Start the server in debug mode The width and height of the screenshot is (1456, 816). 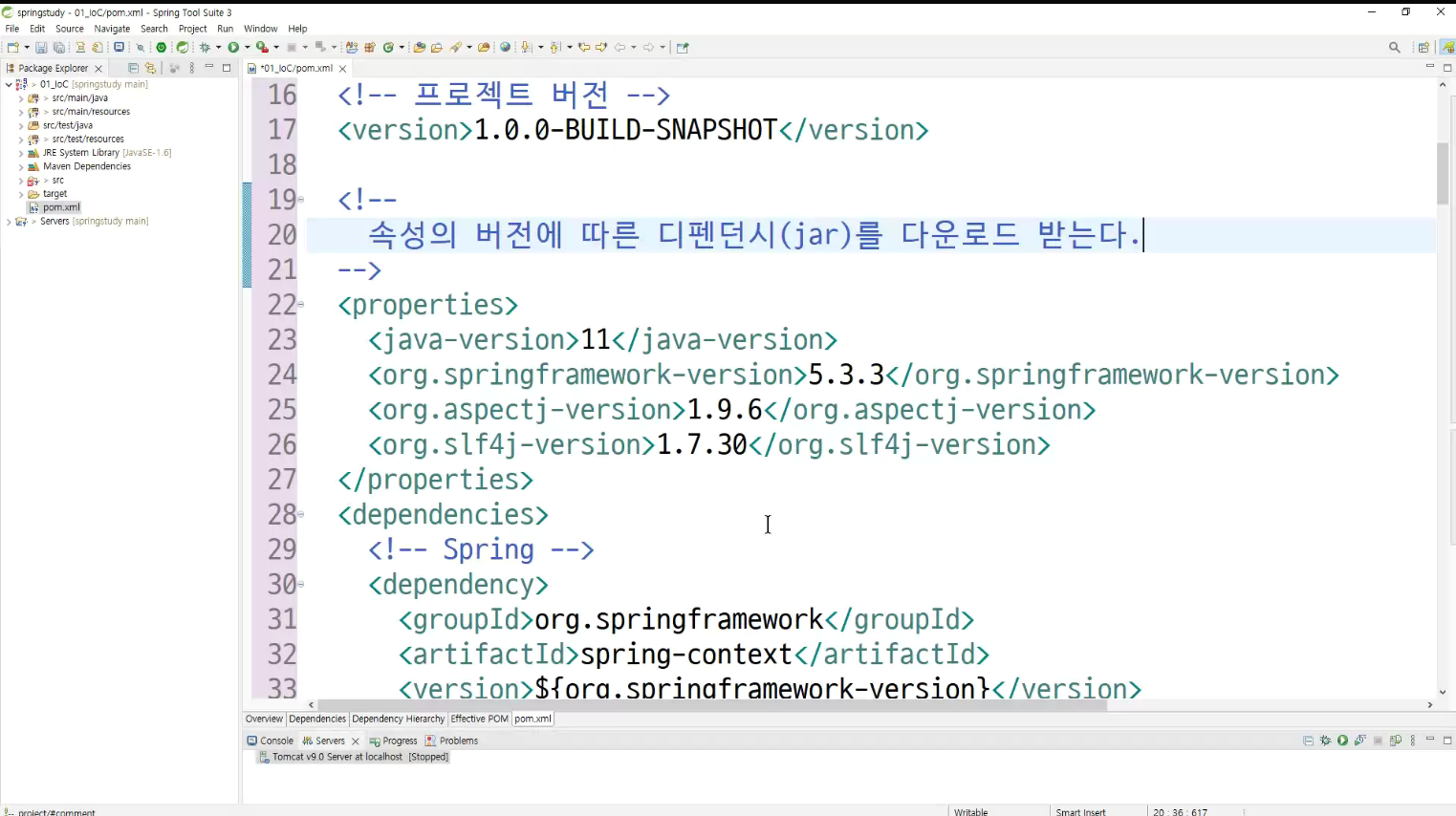(x=1325, y=741)
